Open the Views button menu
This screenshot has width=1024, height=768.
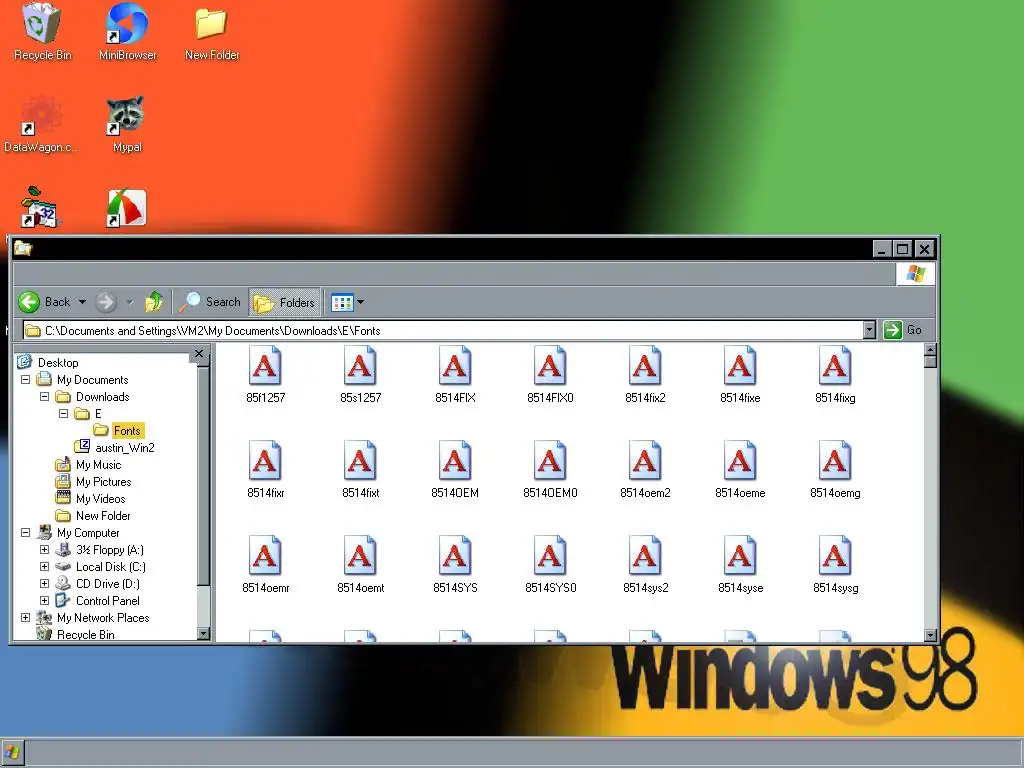point(347,302)
